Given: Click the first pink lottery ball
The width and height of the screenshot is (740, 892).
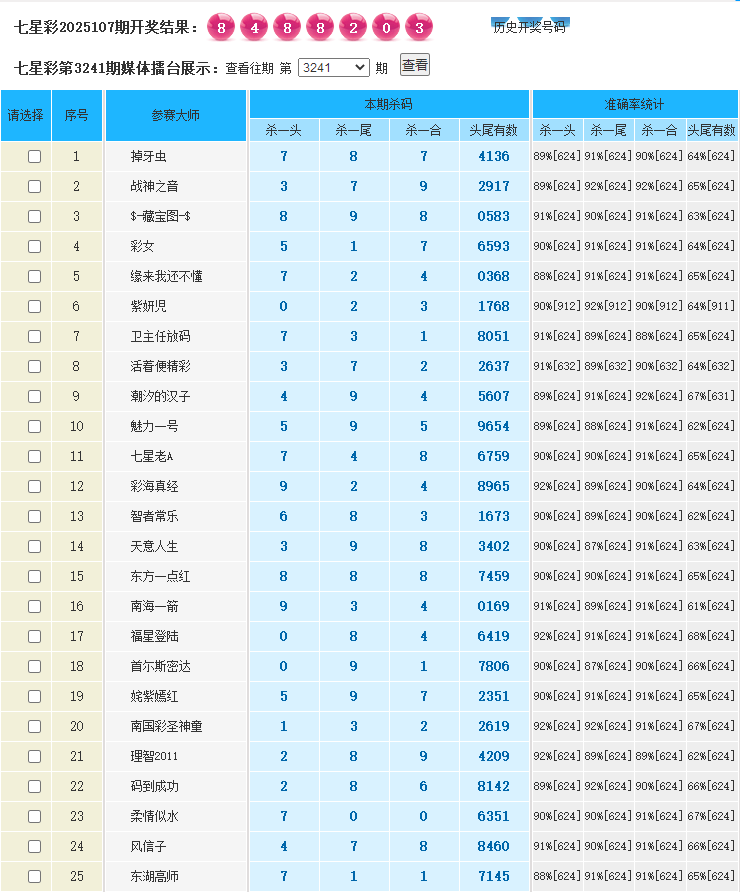Looking at the screenshot, I should pos(221,27).
